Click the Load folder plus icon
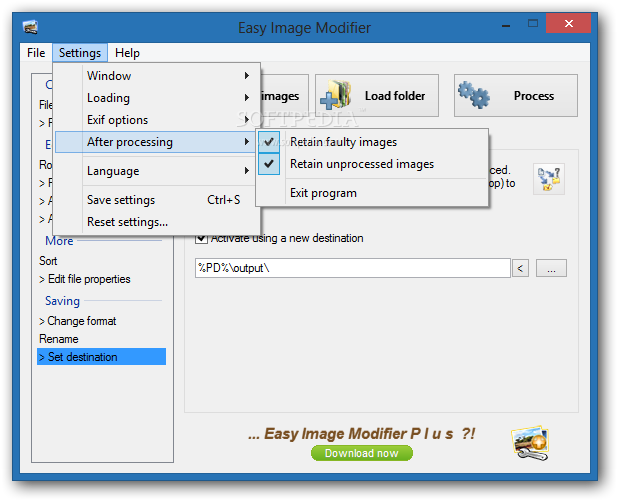618x501 pixels. click(x=335, y=94)
